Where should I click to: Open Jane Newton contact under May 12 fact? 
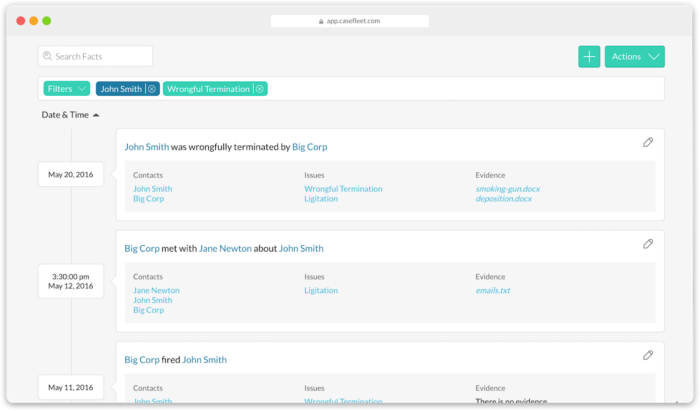156,290
